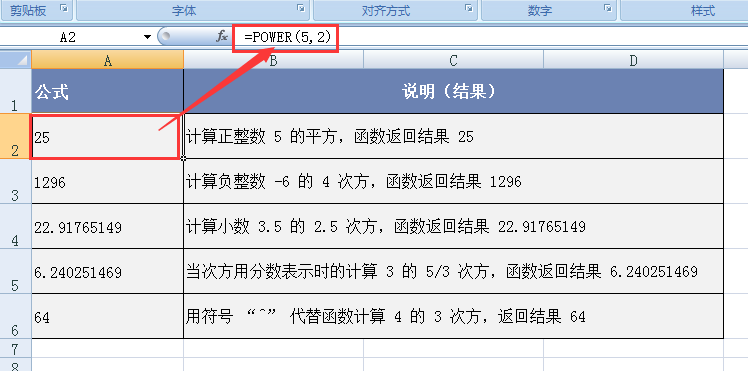Click the select all corner button

16,60
